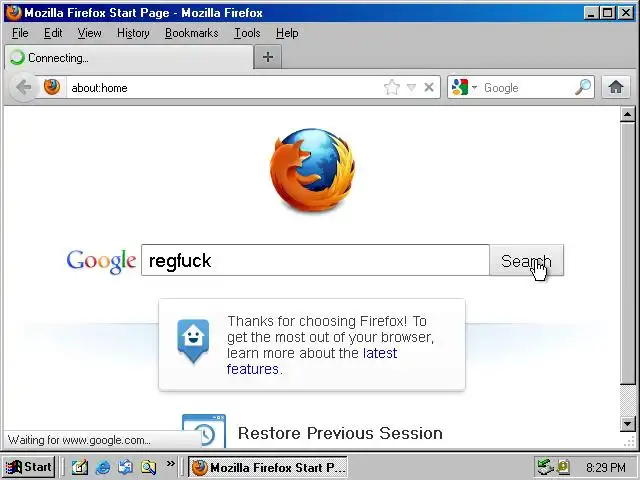Click the scroll up arrow
This screenshot has height=480, width=640.
tap(627, 114)
